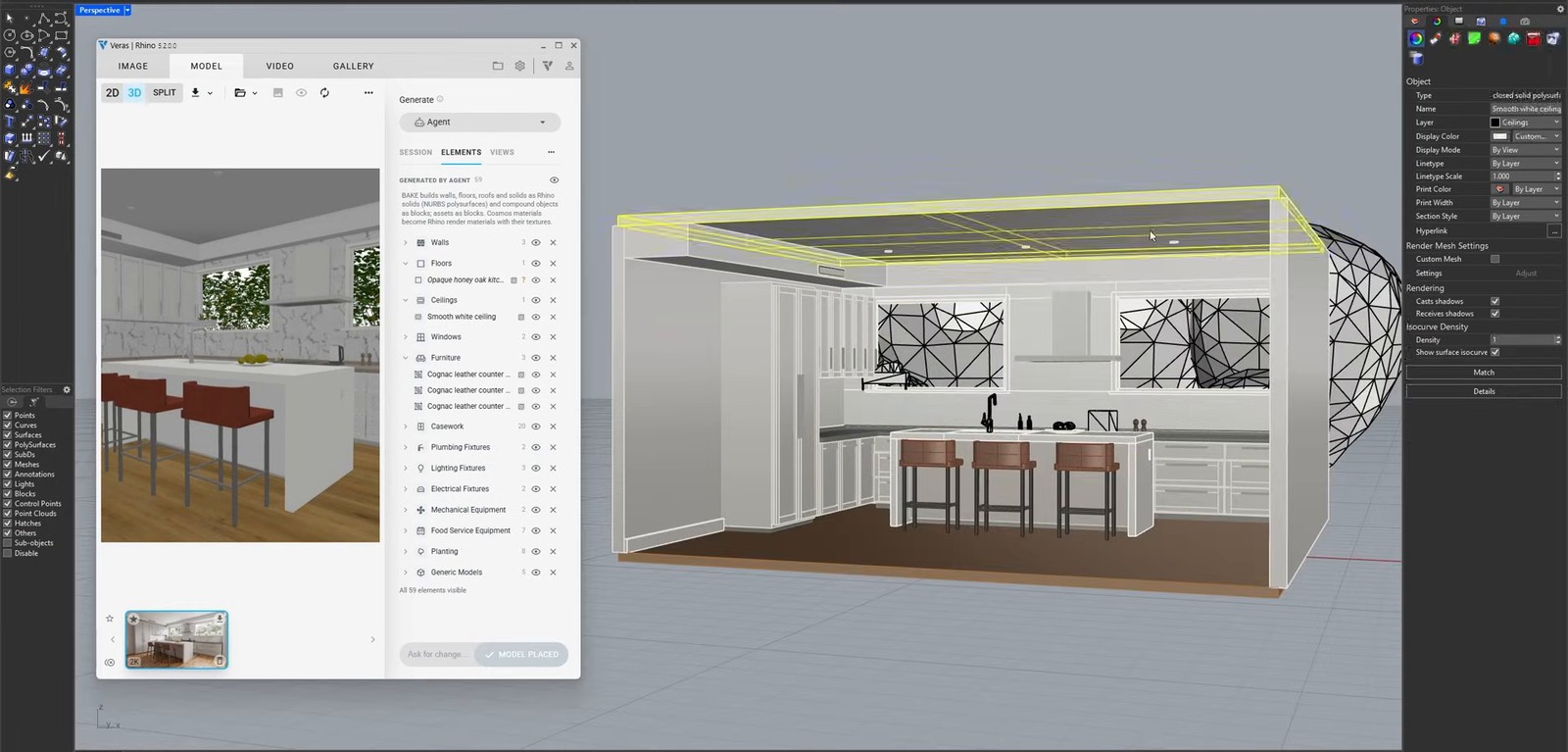Open the Agent generate dropdown
Viewport: 1568px width, 752px height.
(480, 123)
